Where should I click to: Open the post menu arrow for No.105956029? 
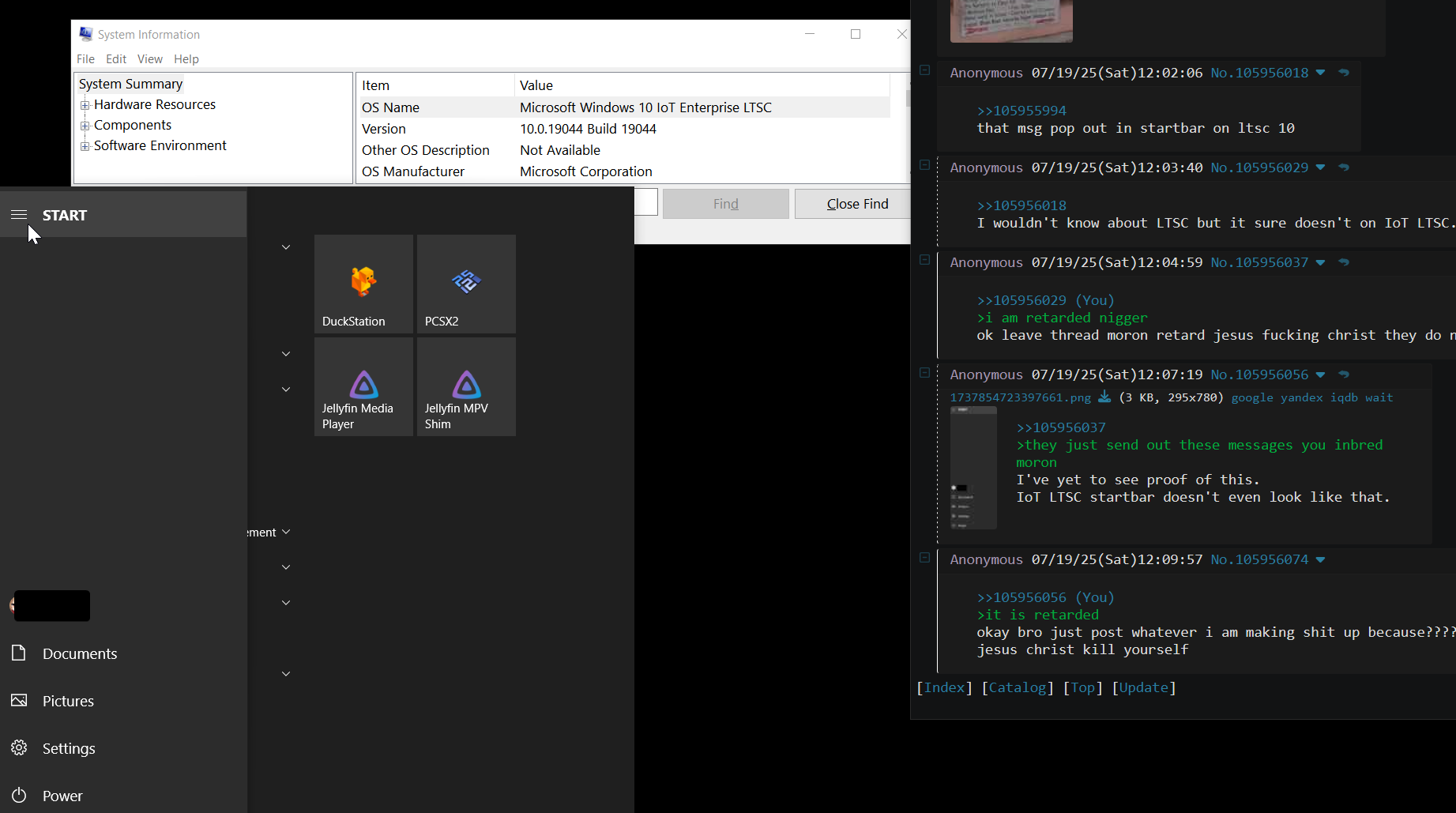1320,167
